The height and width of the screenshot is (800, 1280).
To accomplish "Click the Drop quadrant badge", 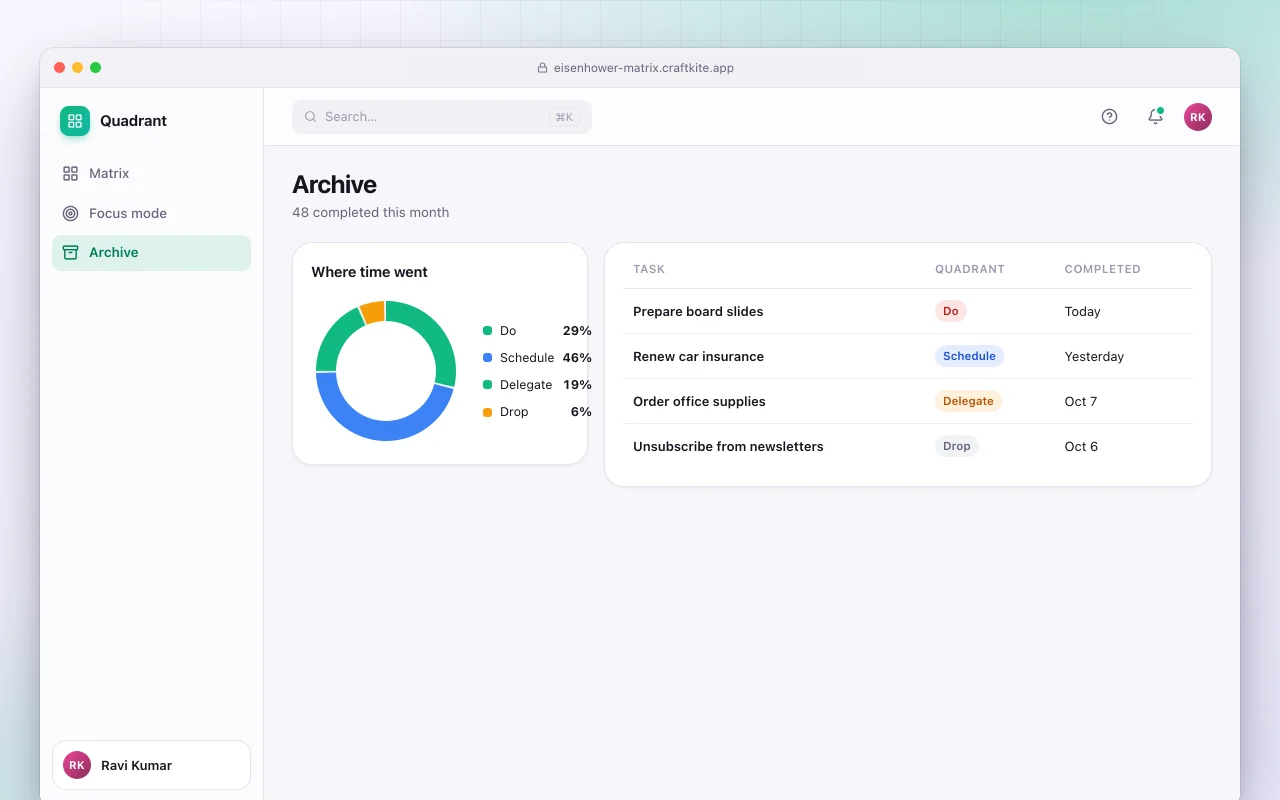I will coord(956,446).
